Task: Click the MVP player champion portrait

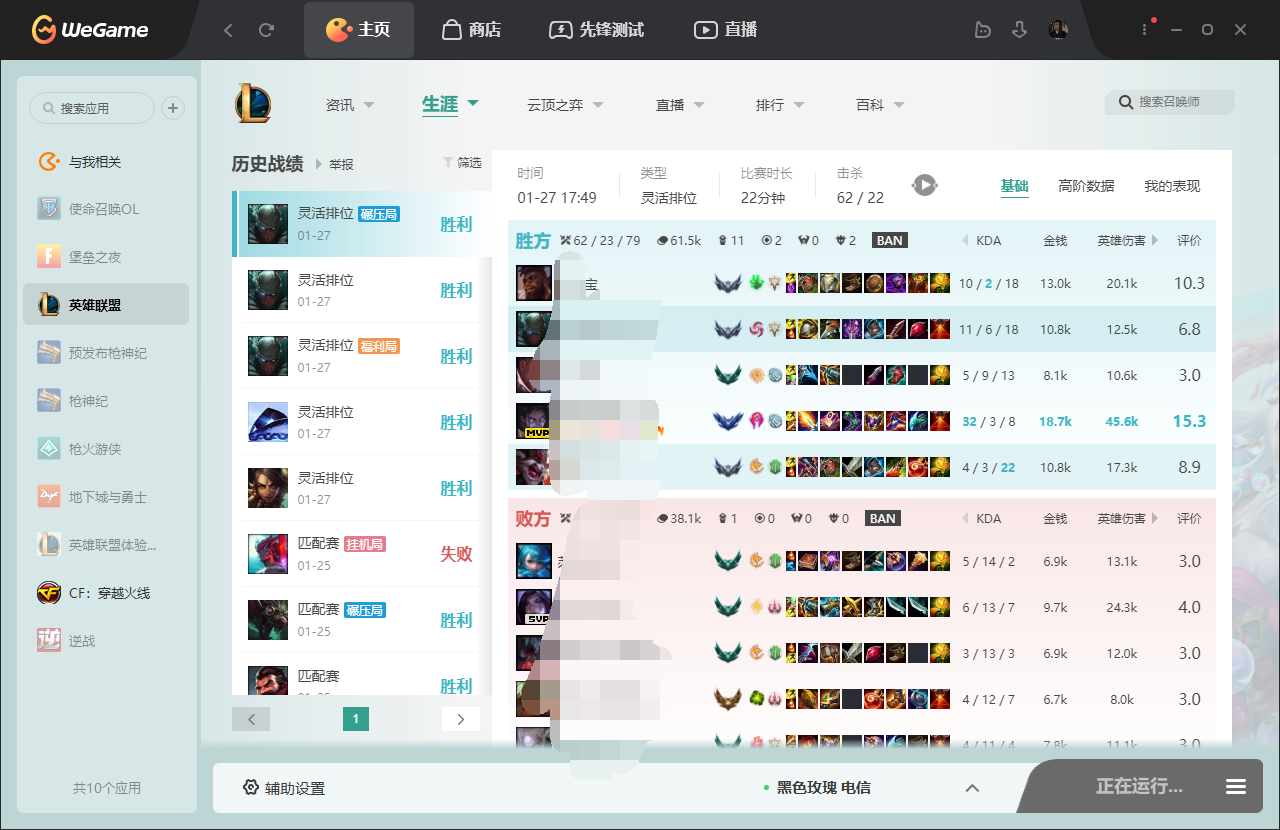Action: pos(534,421)
